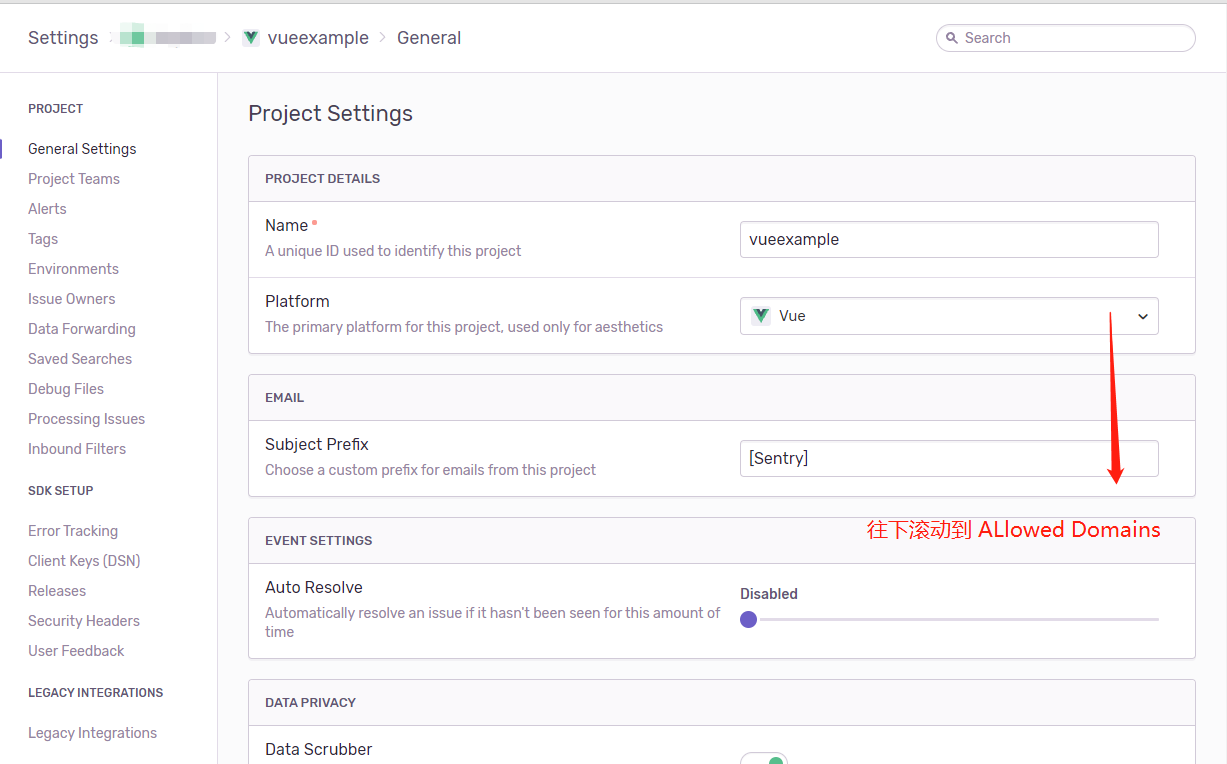
Task: Open Security Headers page
Action: pyautogui.click(x=84, y=621)
